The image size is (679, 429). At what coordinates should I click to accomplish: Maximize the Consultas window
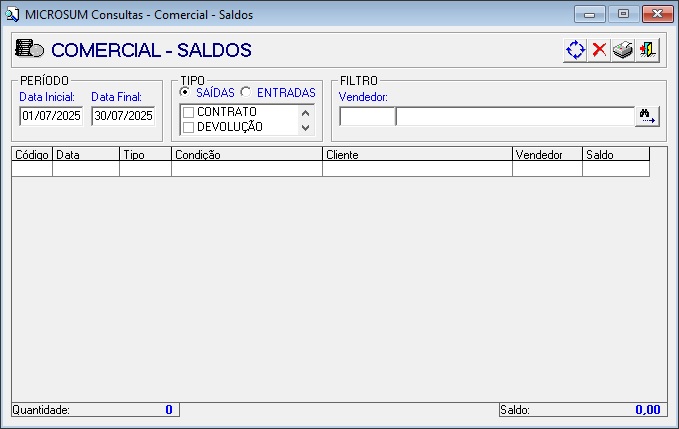[623, 14]
